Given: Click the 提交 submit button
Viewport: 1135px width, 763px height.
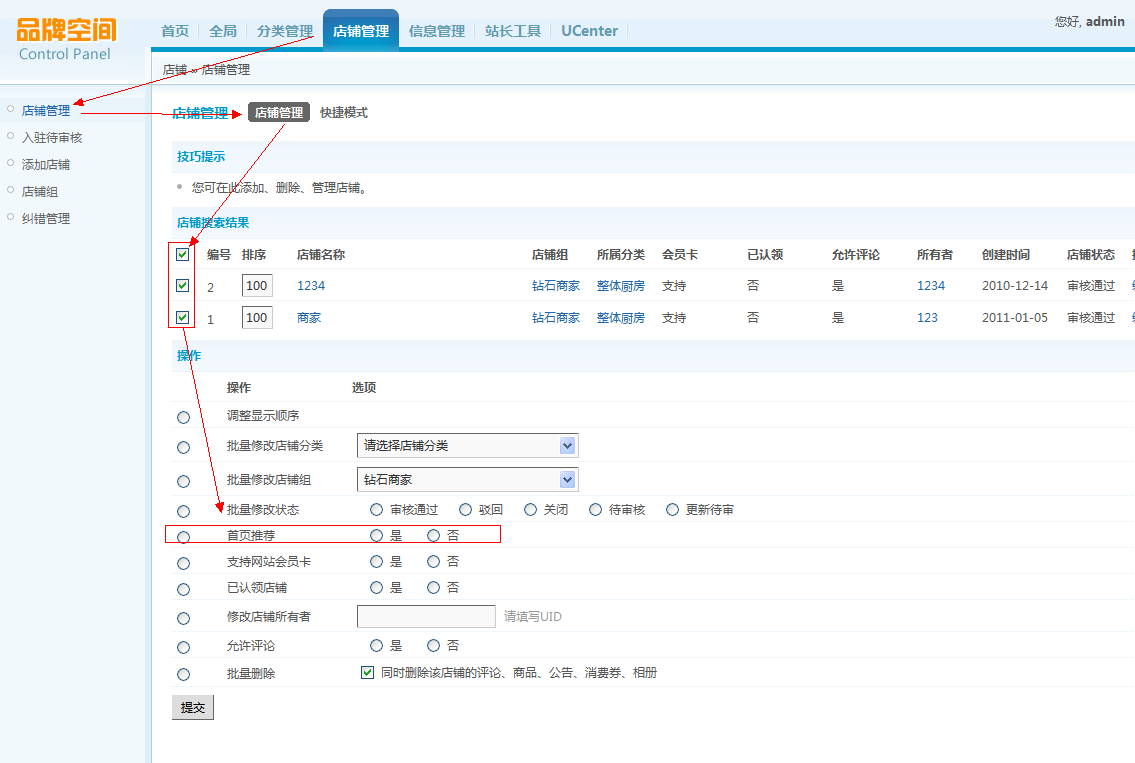Looking at the screenshot, I should coord(192,707).
